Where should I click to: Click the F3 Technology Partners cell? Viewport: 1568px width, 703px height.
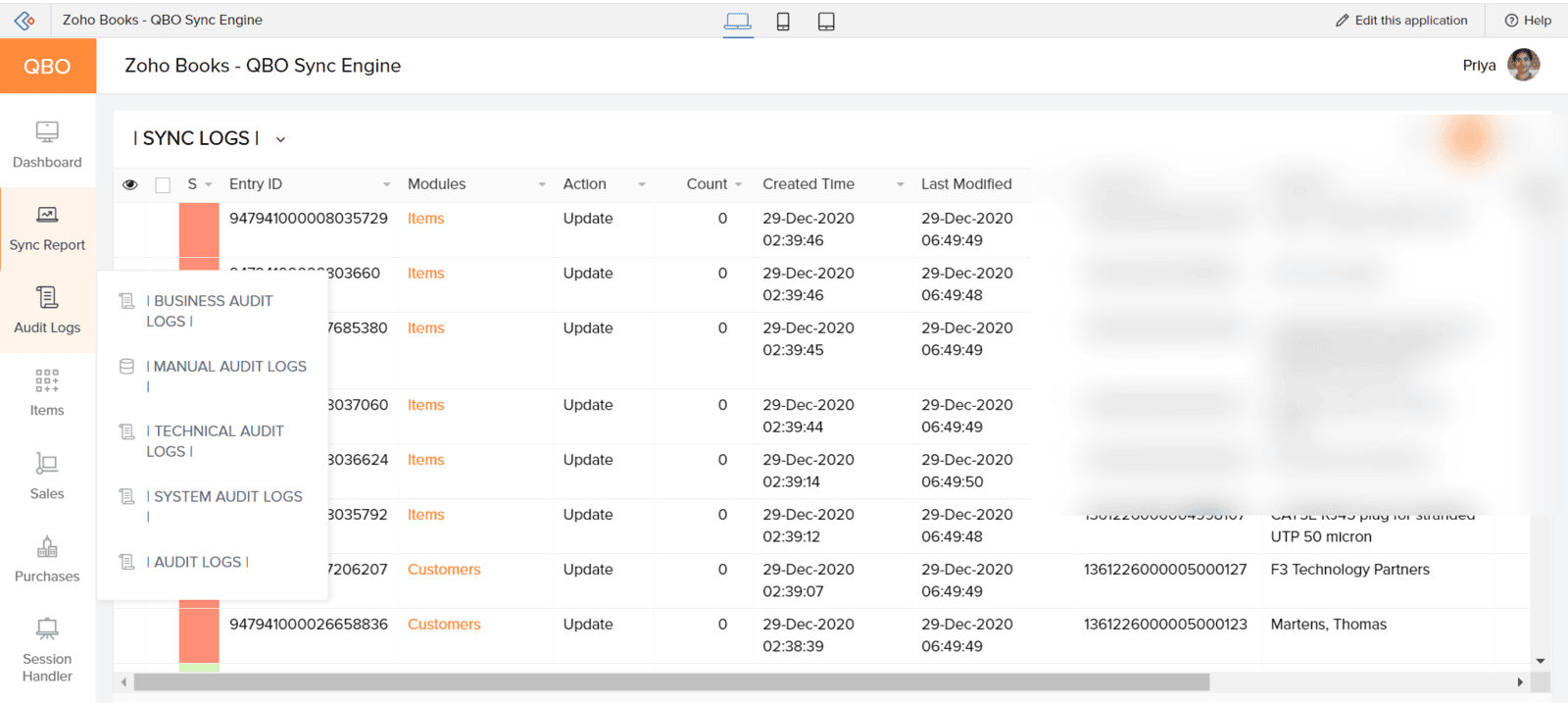[x=1349, y=570]
